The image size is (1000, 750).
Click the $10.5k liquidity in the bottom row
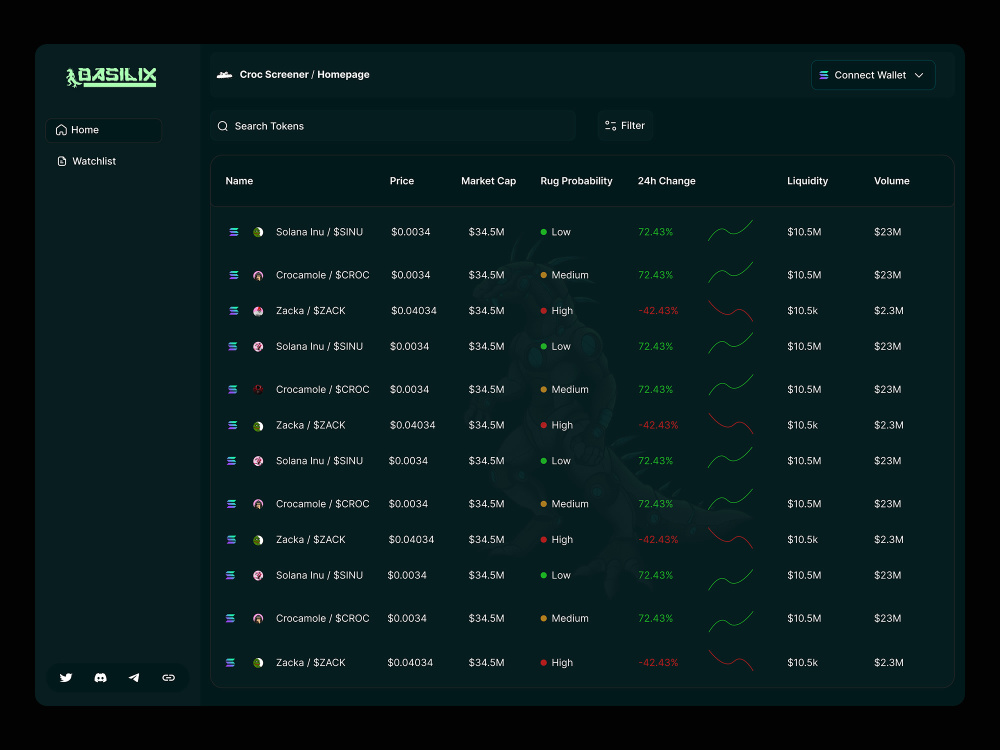pos(802,663)
